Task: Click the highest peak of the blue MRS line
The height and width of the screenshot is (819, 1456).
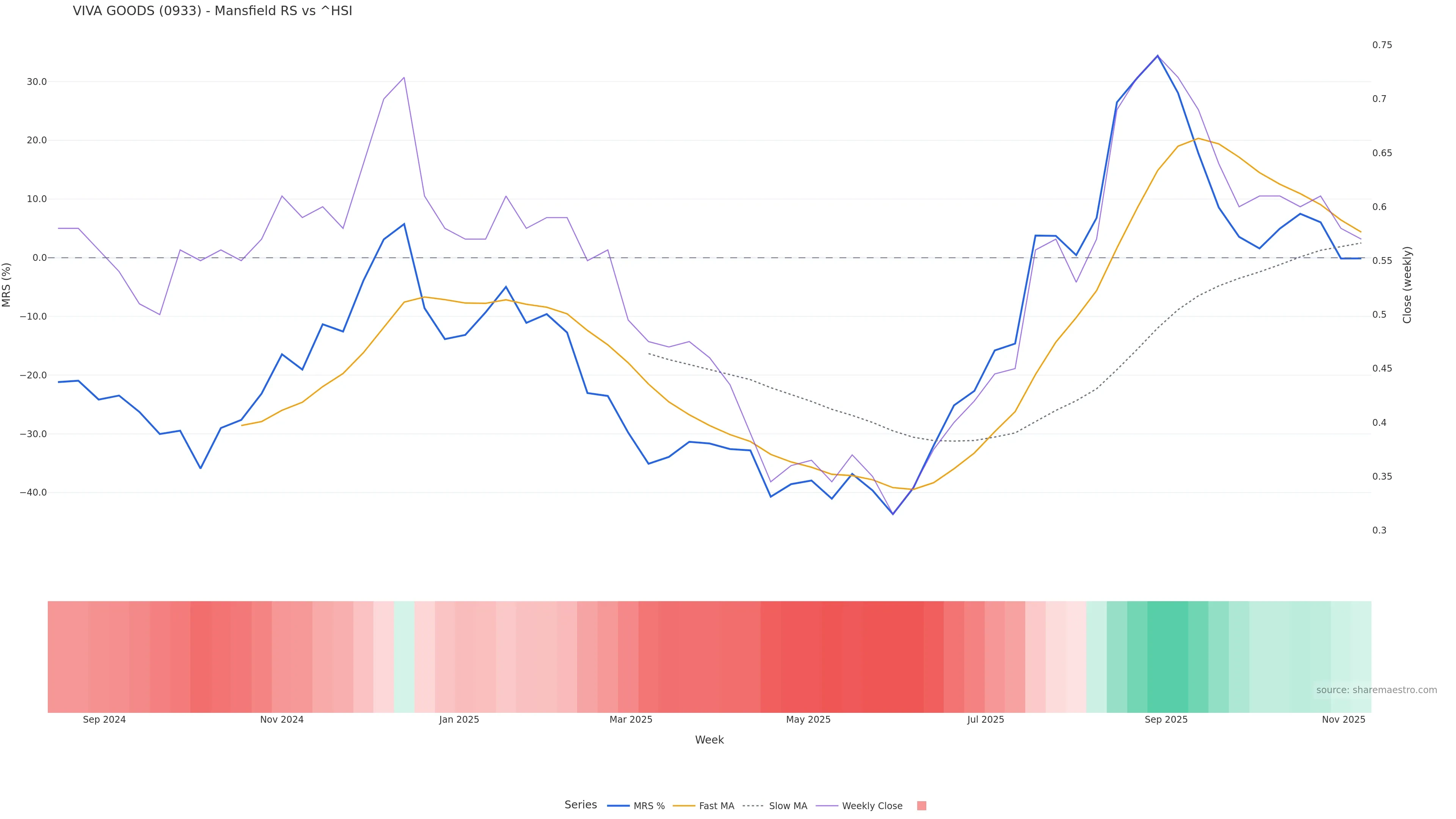Action: click(1157, 56)
